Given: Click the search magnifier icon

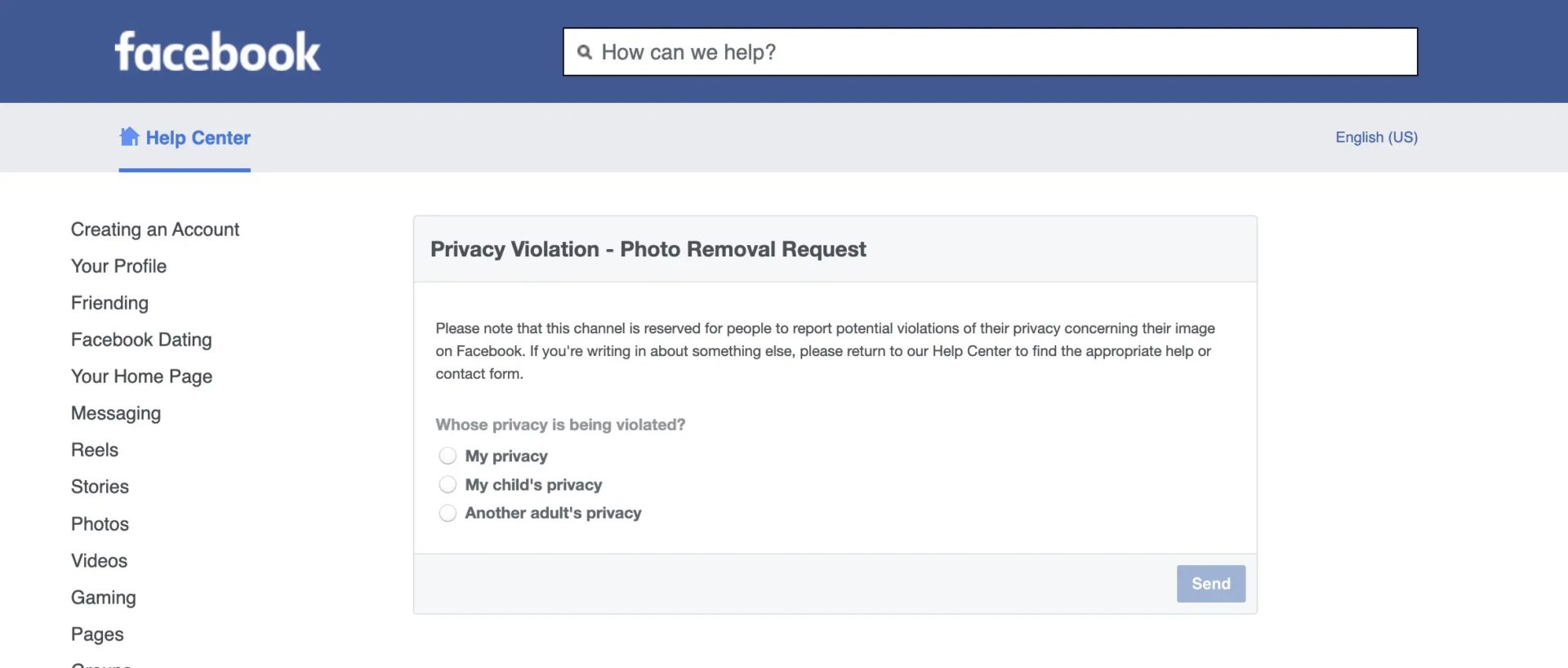Looking at the screenshot, I should (585, 51).
